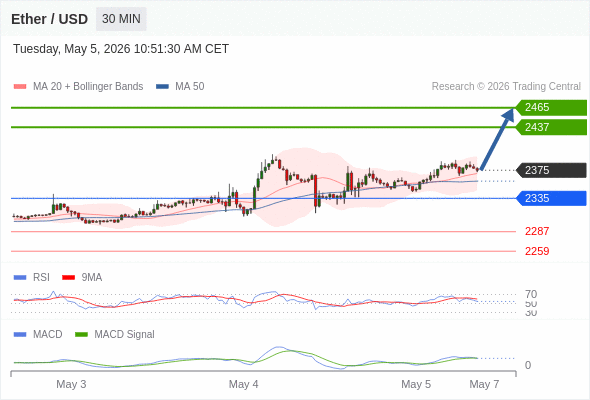Click the green 2437 resistance price tag
This screenshot has width=590, height=400.
[551, 127]
